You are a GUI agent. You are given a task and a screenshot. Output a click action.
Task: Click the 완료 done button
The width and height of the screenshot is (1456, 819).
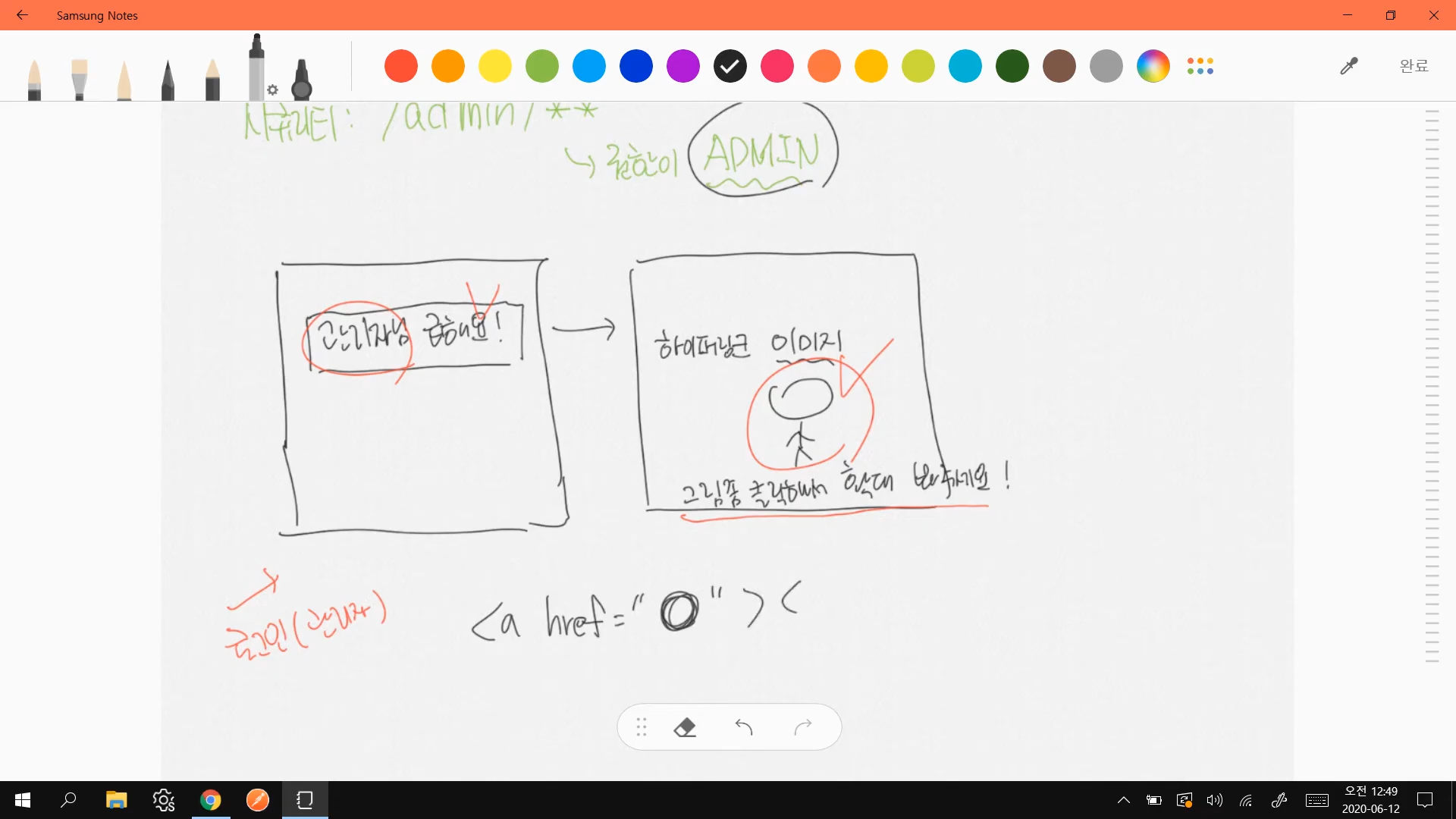click(1414, 66)
